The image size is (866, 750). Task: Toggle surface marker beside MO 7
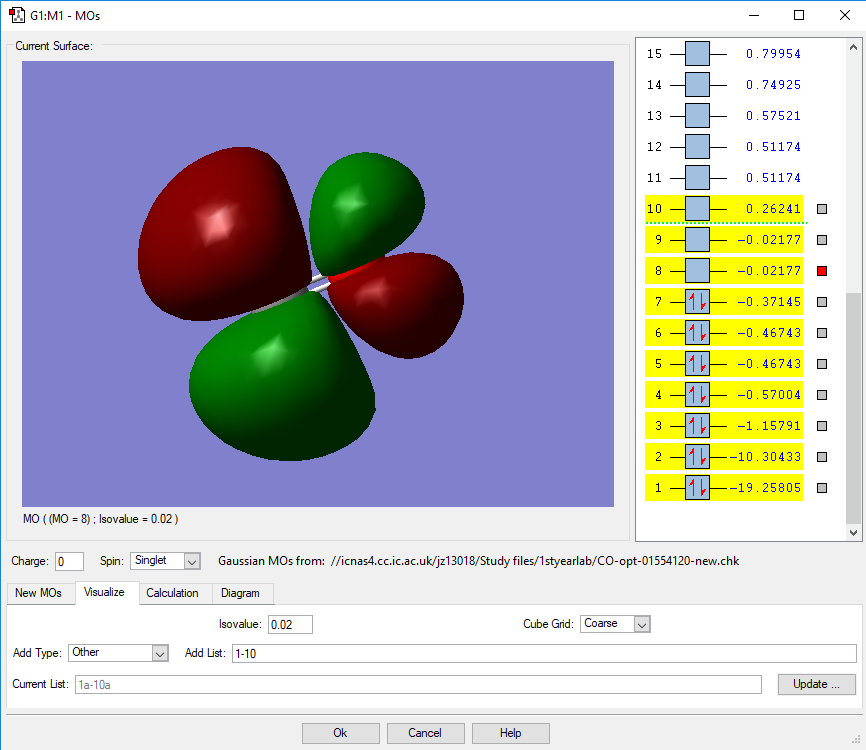822,302
